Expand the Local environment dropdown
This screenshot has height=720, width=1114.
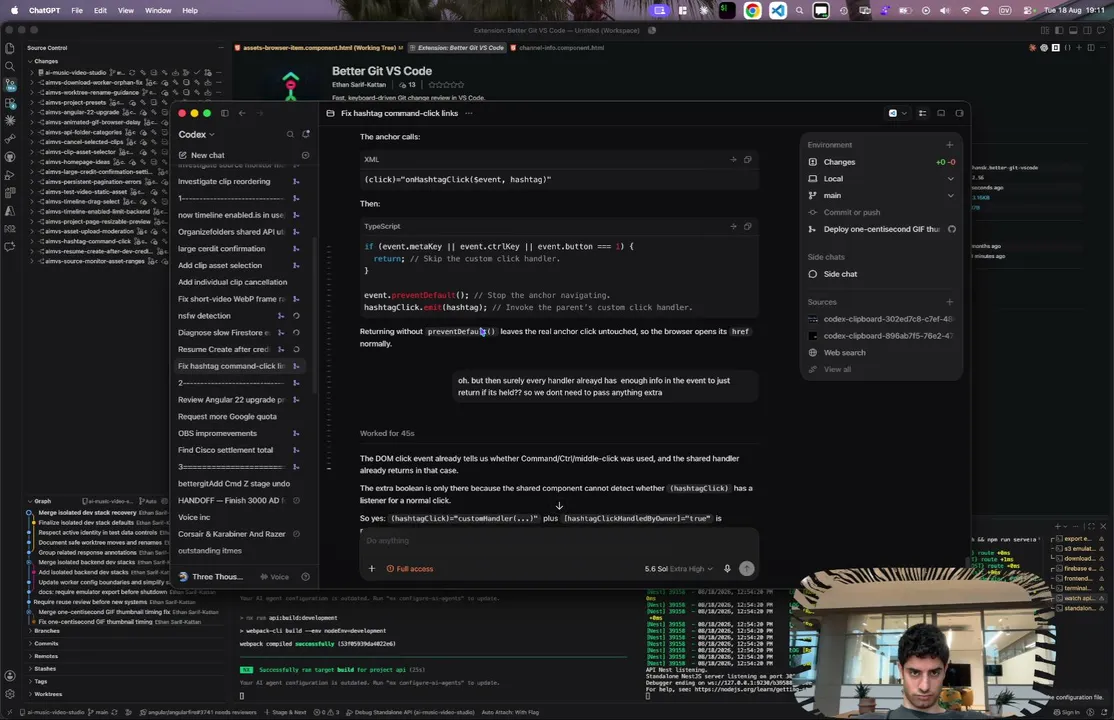click(x=951, y=179)
